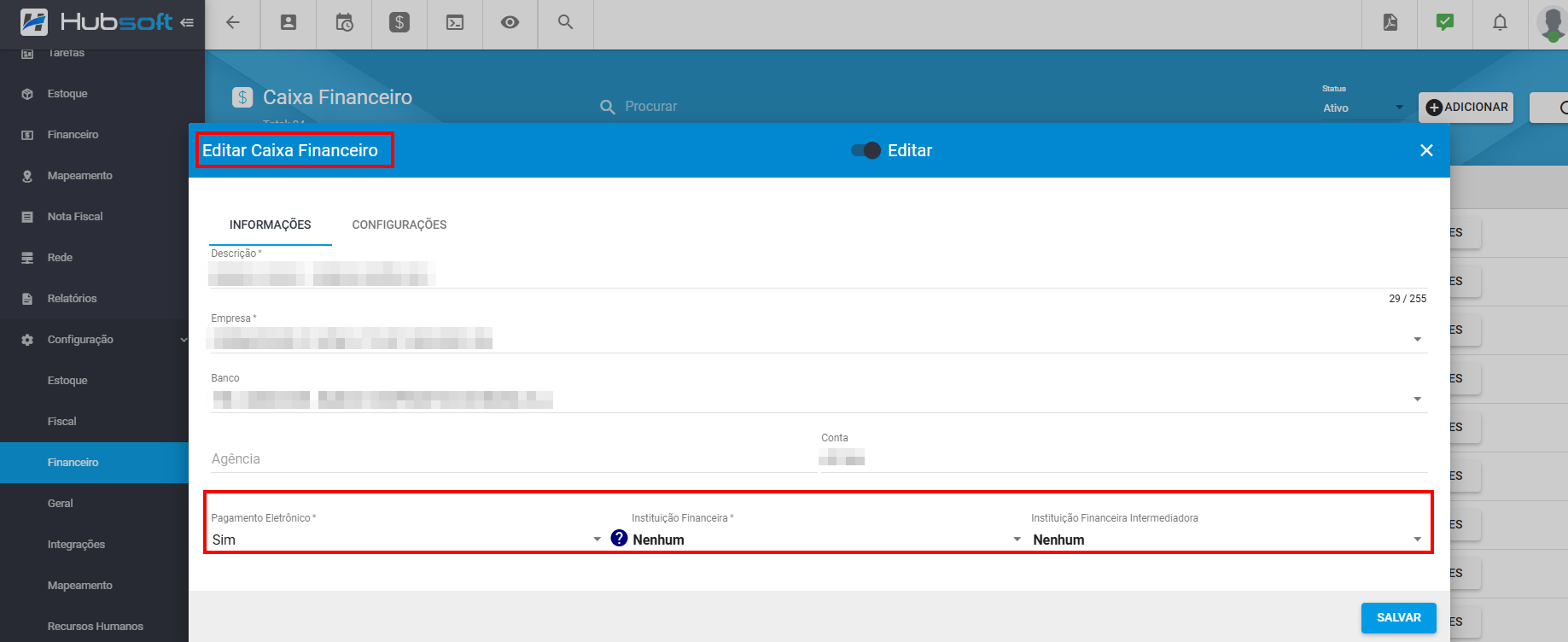Click the Conta input field
Image resolution: width=1568 pixels, height=642 pixels.
click(1124, 459)
